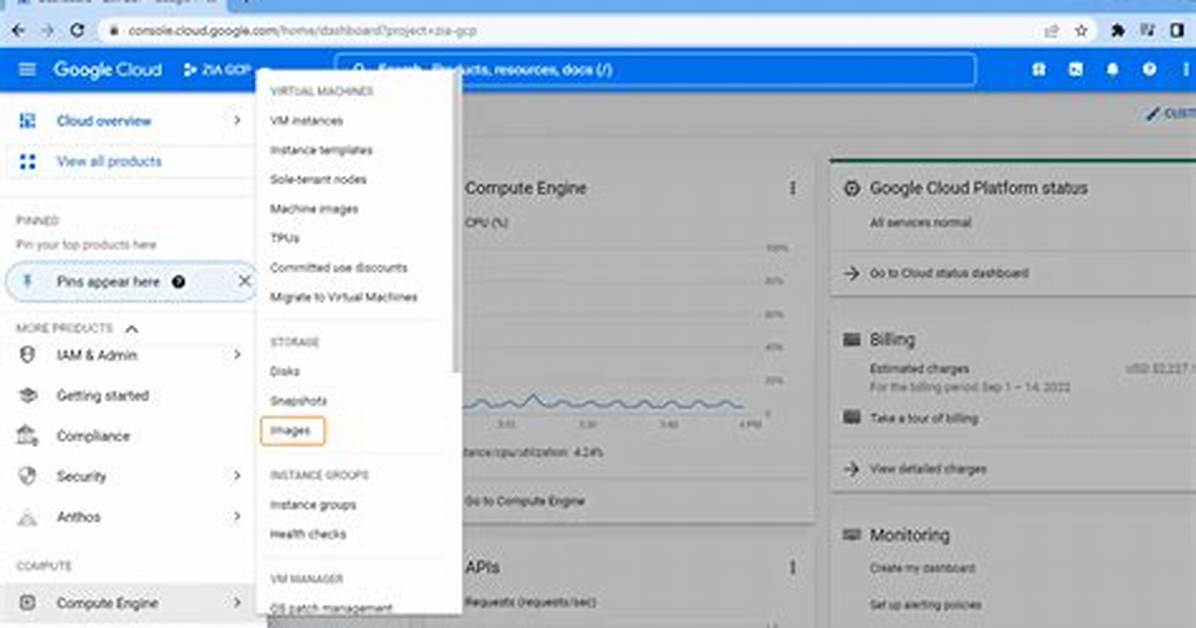Collapse the More Products section
Image resolution: width=1196 pixels, height=628 pixels.
[132, 329]
